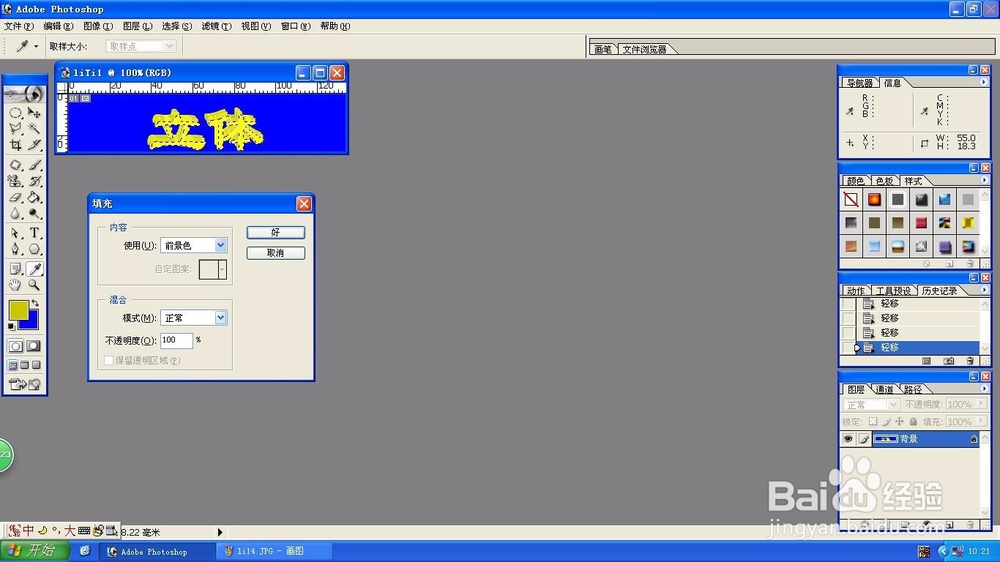Click 取消 button in Fill dialog
The image size is (1000, 562).
coord(276,253)
